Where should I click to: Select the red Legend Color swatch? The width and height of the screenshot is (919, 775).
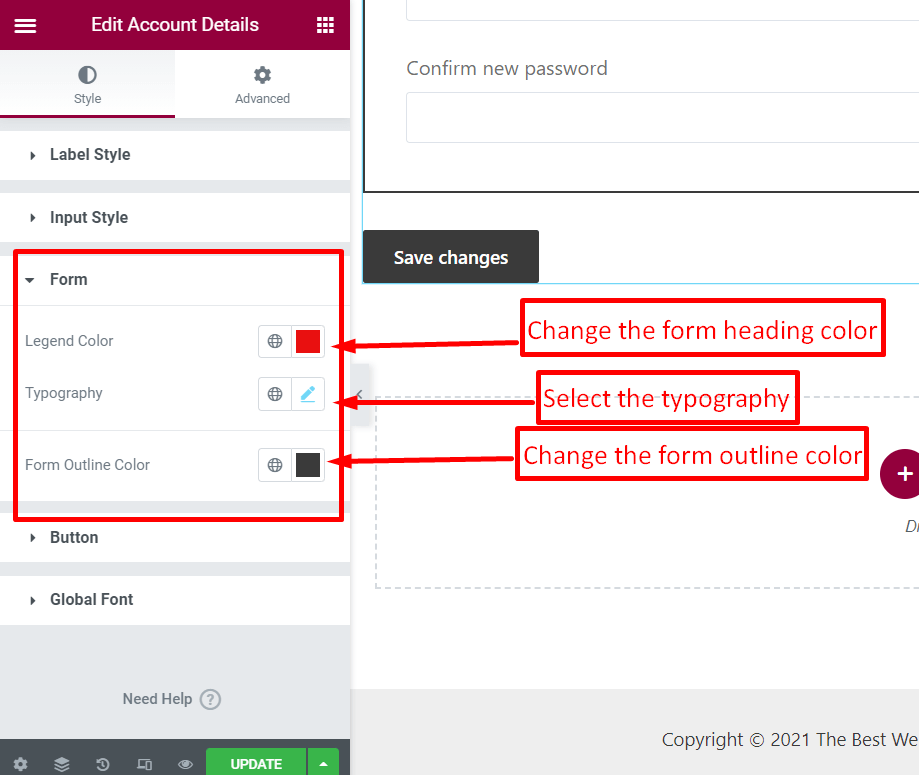tap(307, 341)
